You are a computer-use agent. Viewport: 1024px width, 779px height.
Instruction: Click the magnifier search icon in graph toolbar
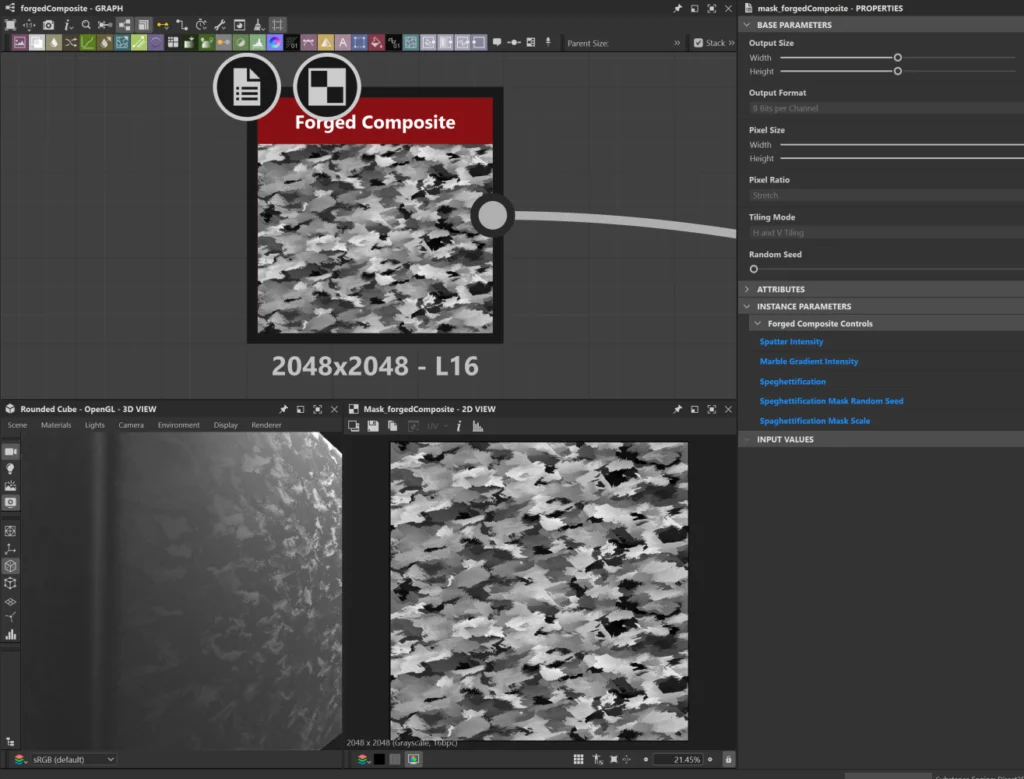click(87, 24)
